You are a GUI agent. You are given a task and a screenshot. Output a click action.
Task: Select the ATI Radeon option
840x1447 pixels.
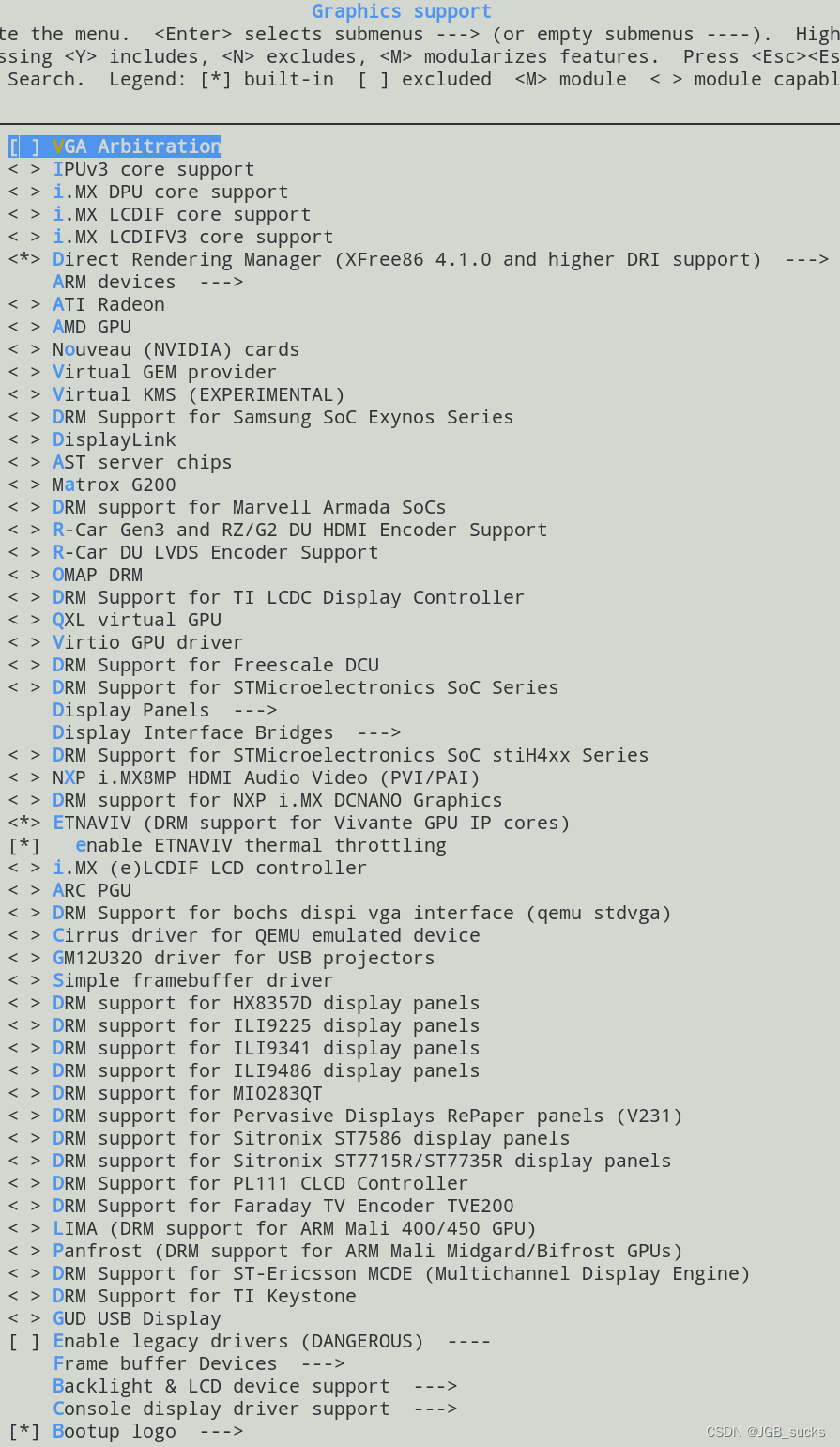109,304
